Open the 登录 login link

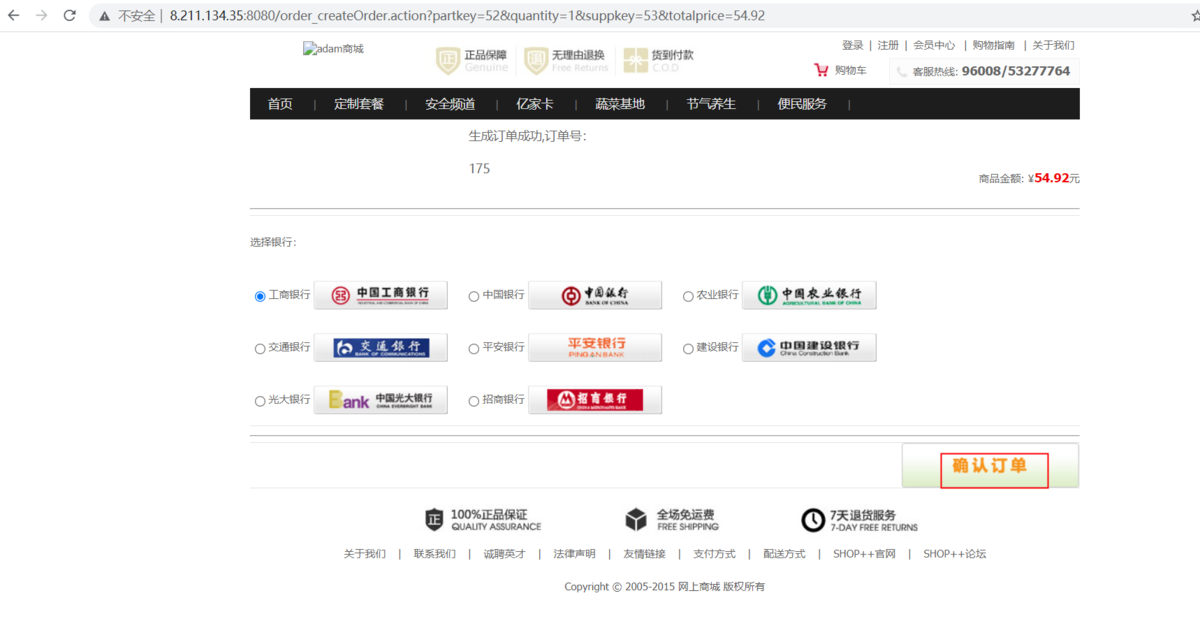click(x=852, y=45)
